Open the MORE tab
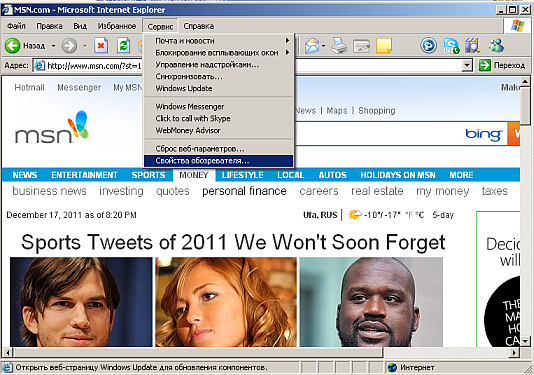534x375 pixels. click(461, 175)
